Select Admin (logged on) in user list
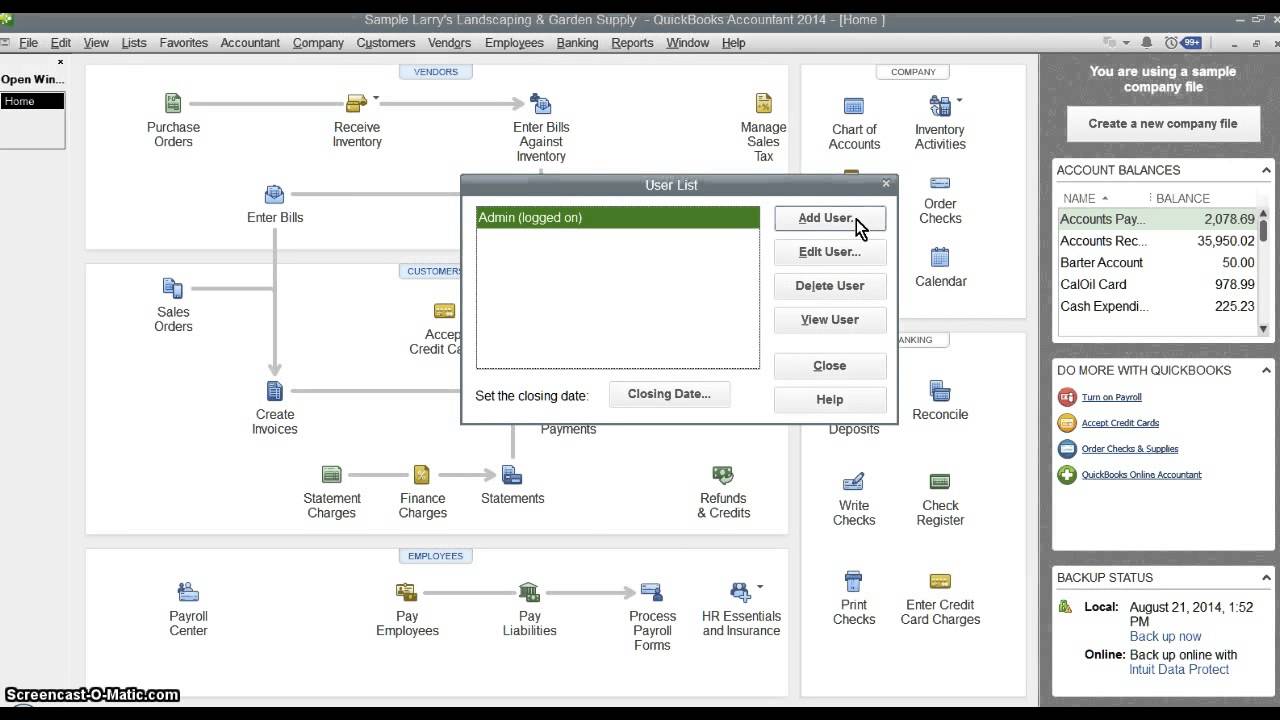Image resolution: width=1280 pixels, height=720 pixels. 618,217
